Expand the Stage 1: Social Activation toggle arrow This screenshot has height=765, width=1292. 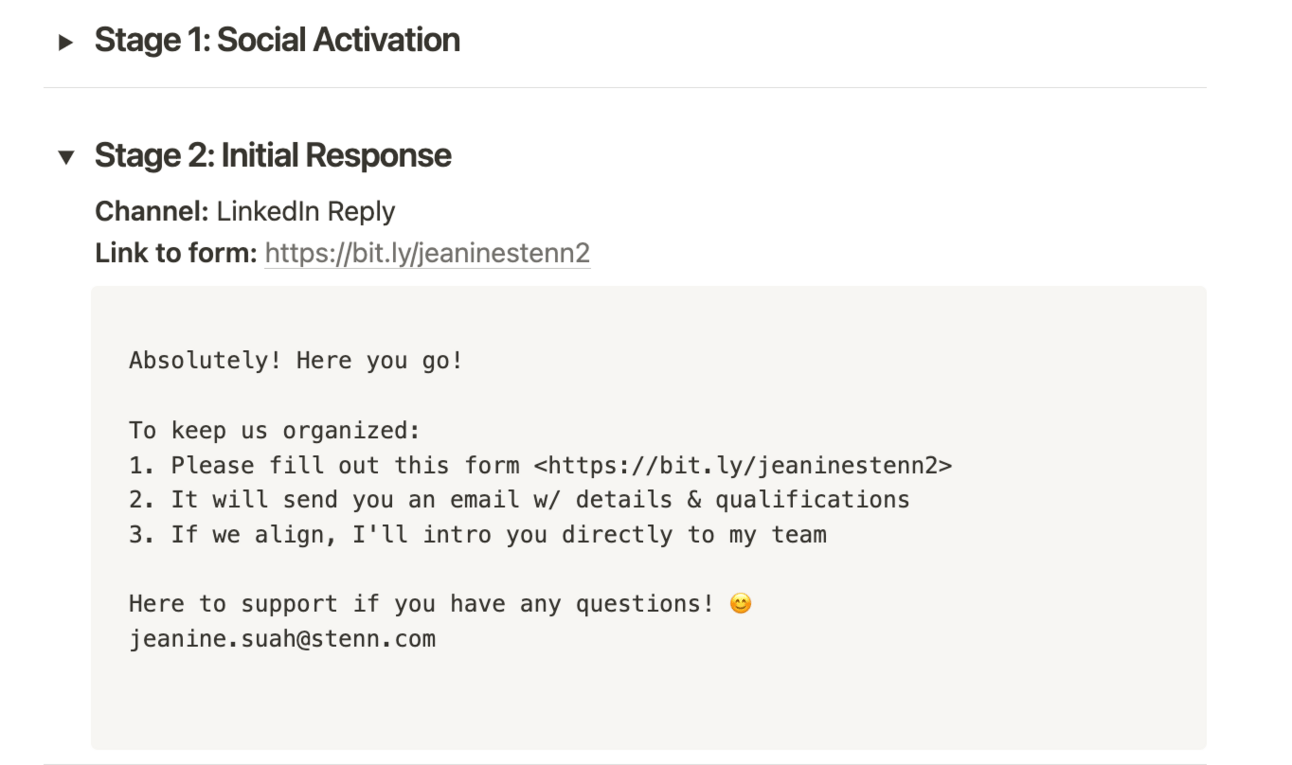point(66,42)
